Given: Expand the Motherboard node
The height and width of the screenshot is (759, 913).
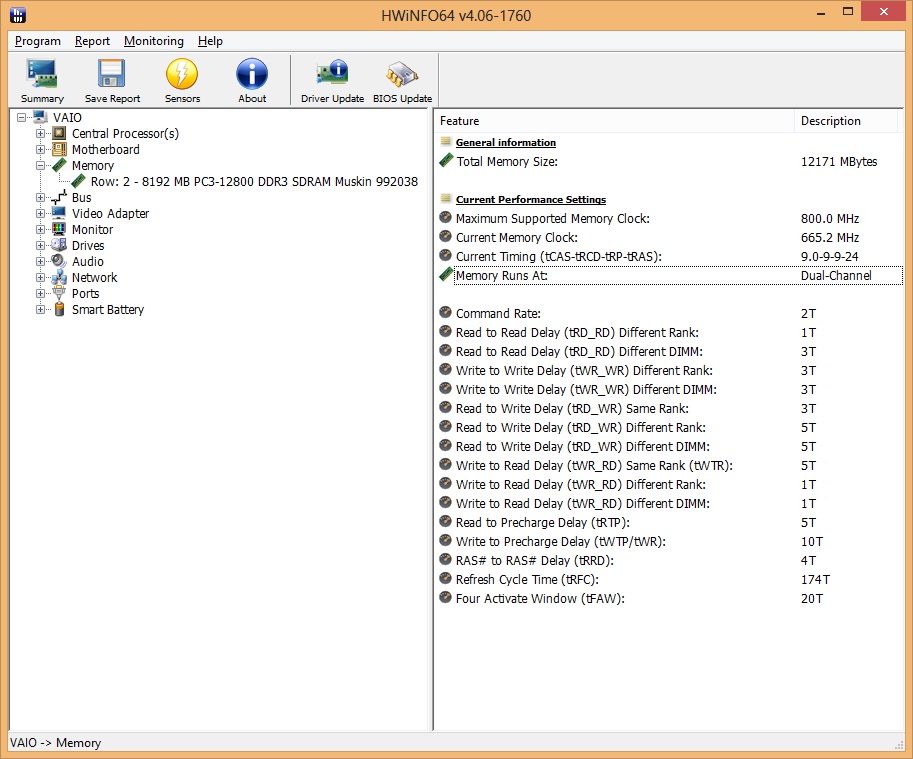Looking at the screenshot, I should pos(40,150).
